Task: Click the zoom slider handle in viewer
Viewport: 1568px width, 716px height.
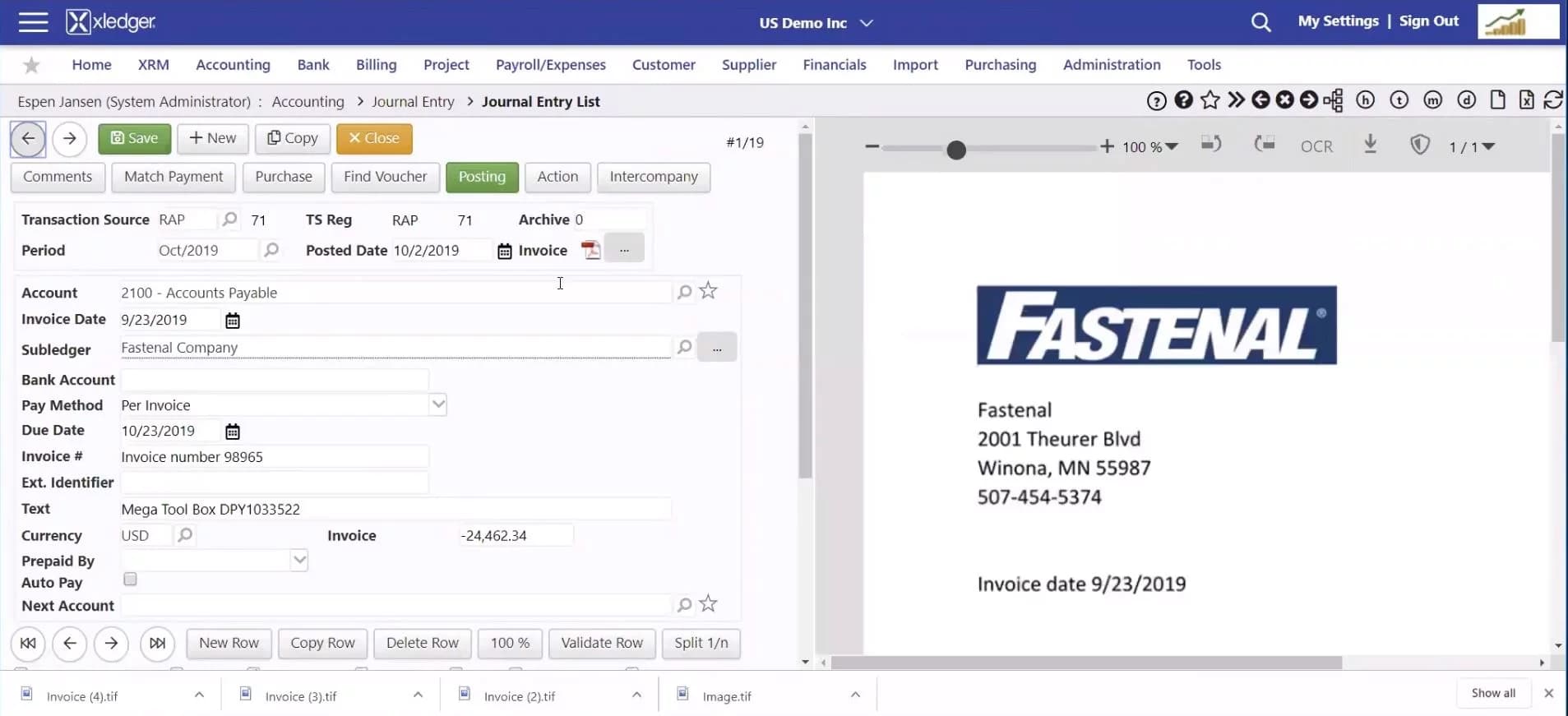Action: point(955,150)
